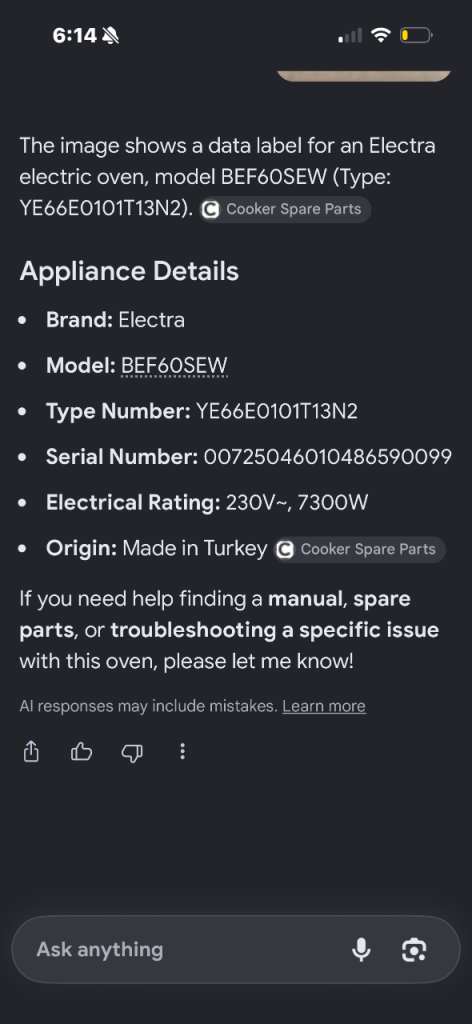Screen dimensions: 472x1024
Task: Tap the Cooker Spare Parts source logo after Type number
Action: (210, 210)
